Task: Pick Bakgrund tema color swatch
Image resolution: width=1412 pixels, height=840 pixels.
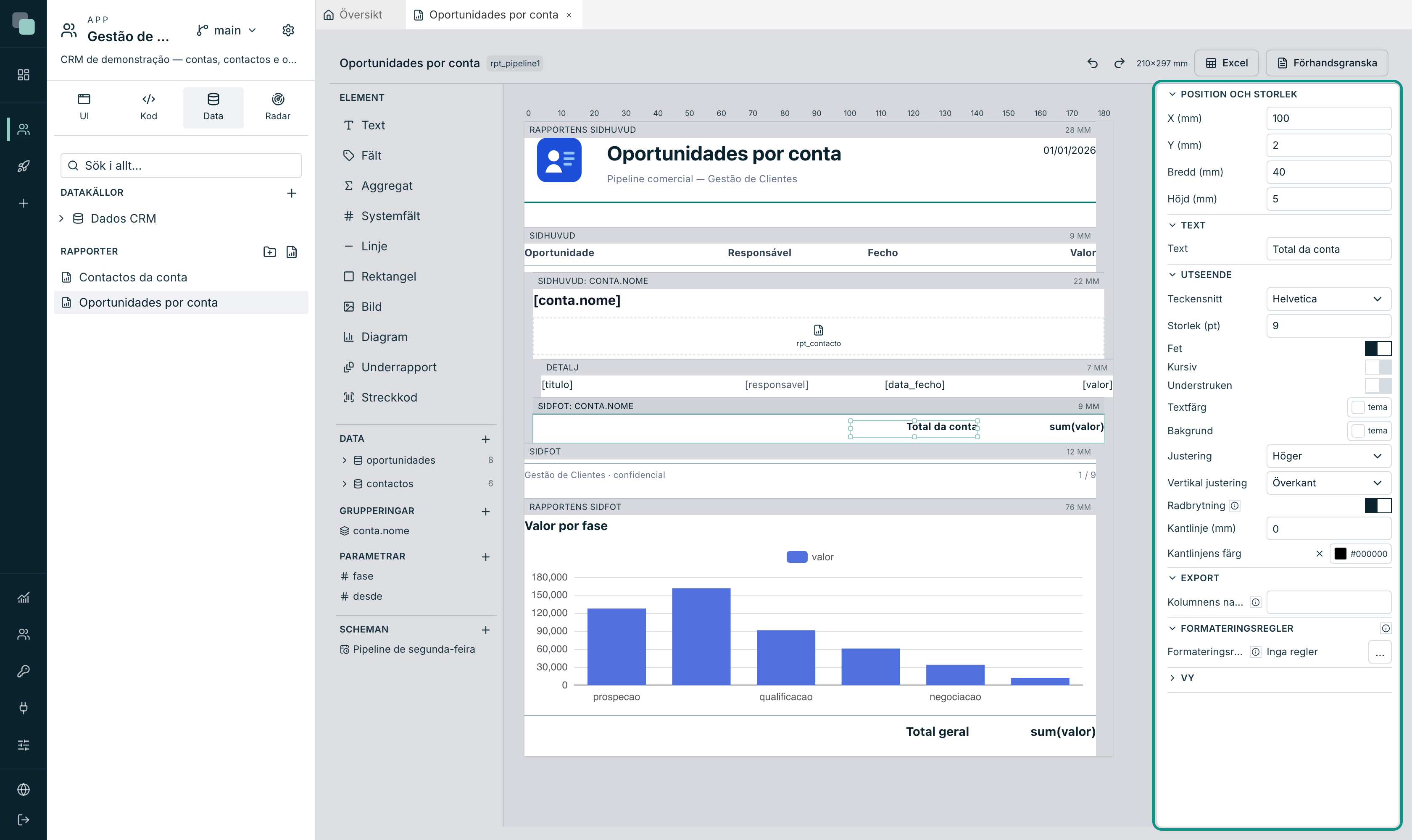Action: 1370,431
